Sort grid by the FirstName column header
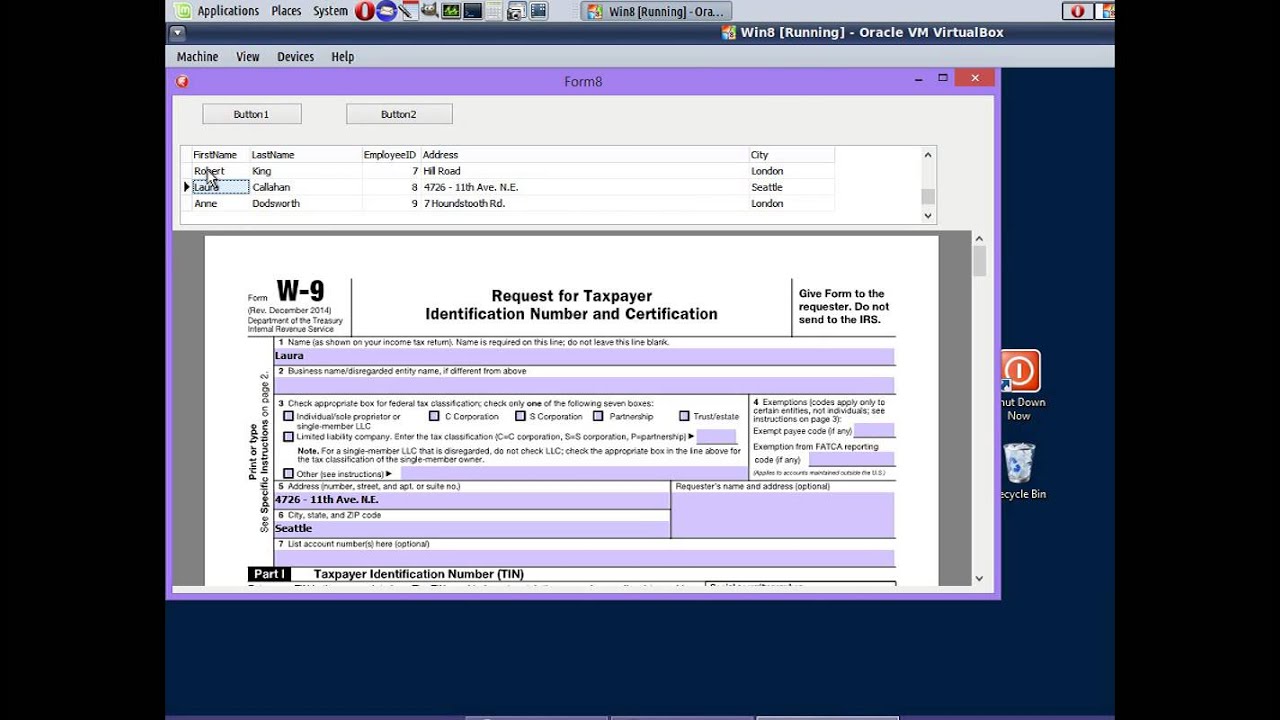 coord(220,155)
